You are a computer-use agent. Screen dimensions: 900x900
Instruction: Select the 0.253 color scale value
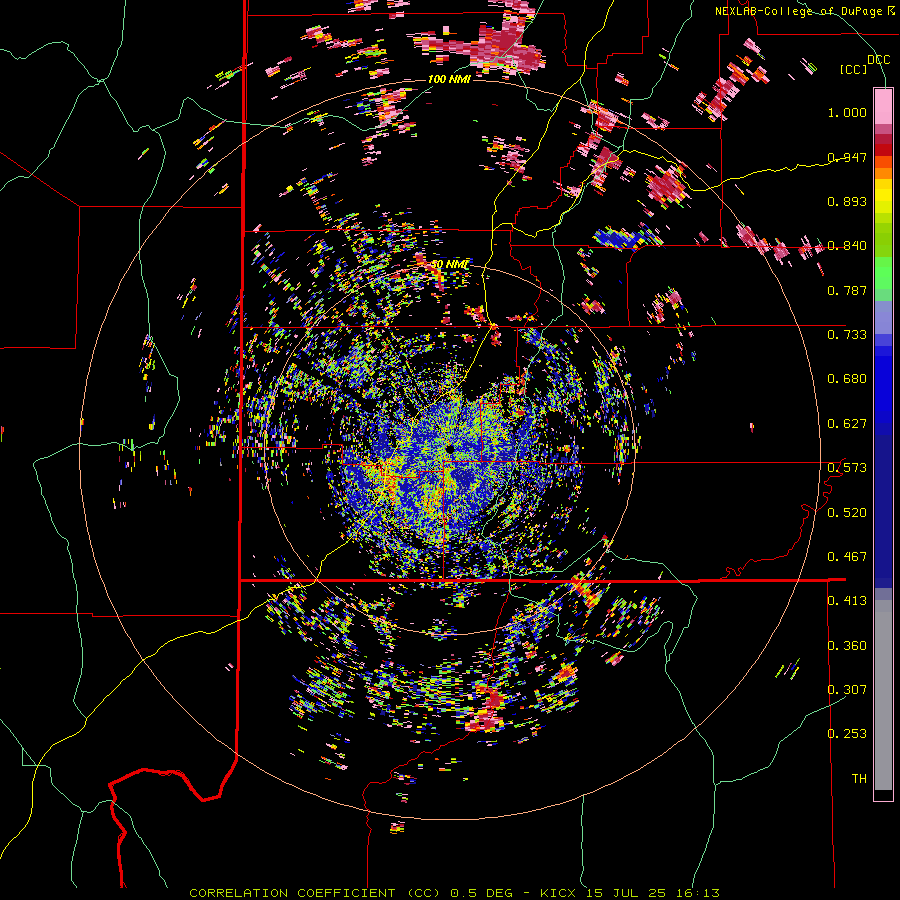[847, 734]
